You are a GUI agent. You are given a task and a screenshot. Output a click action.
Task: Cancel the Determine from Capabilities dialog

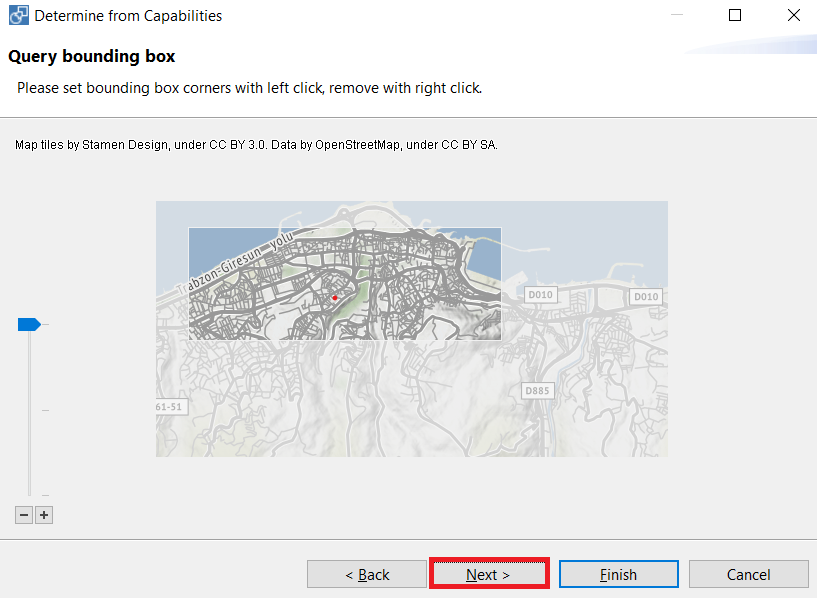[x=748, y=574]
